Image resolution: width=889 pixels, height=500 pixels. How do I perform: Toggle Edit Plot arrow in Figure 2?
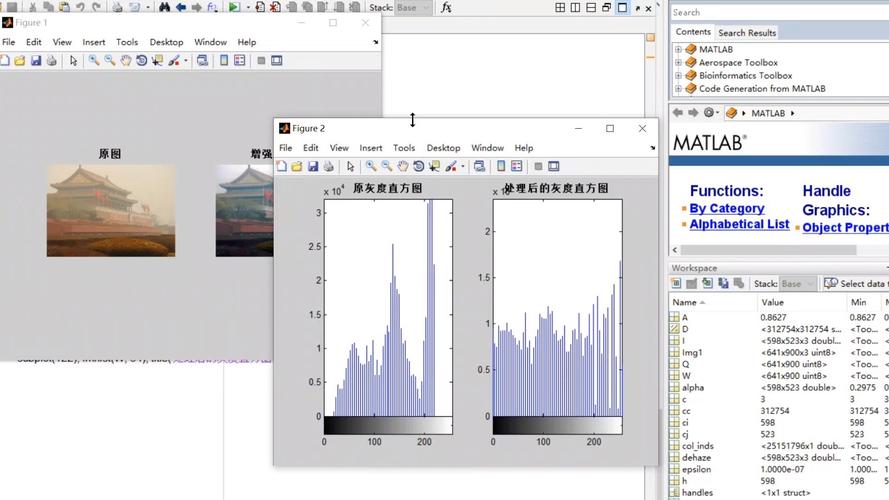pos(350,166)
